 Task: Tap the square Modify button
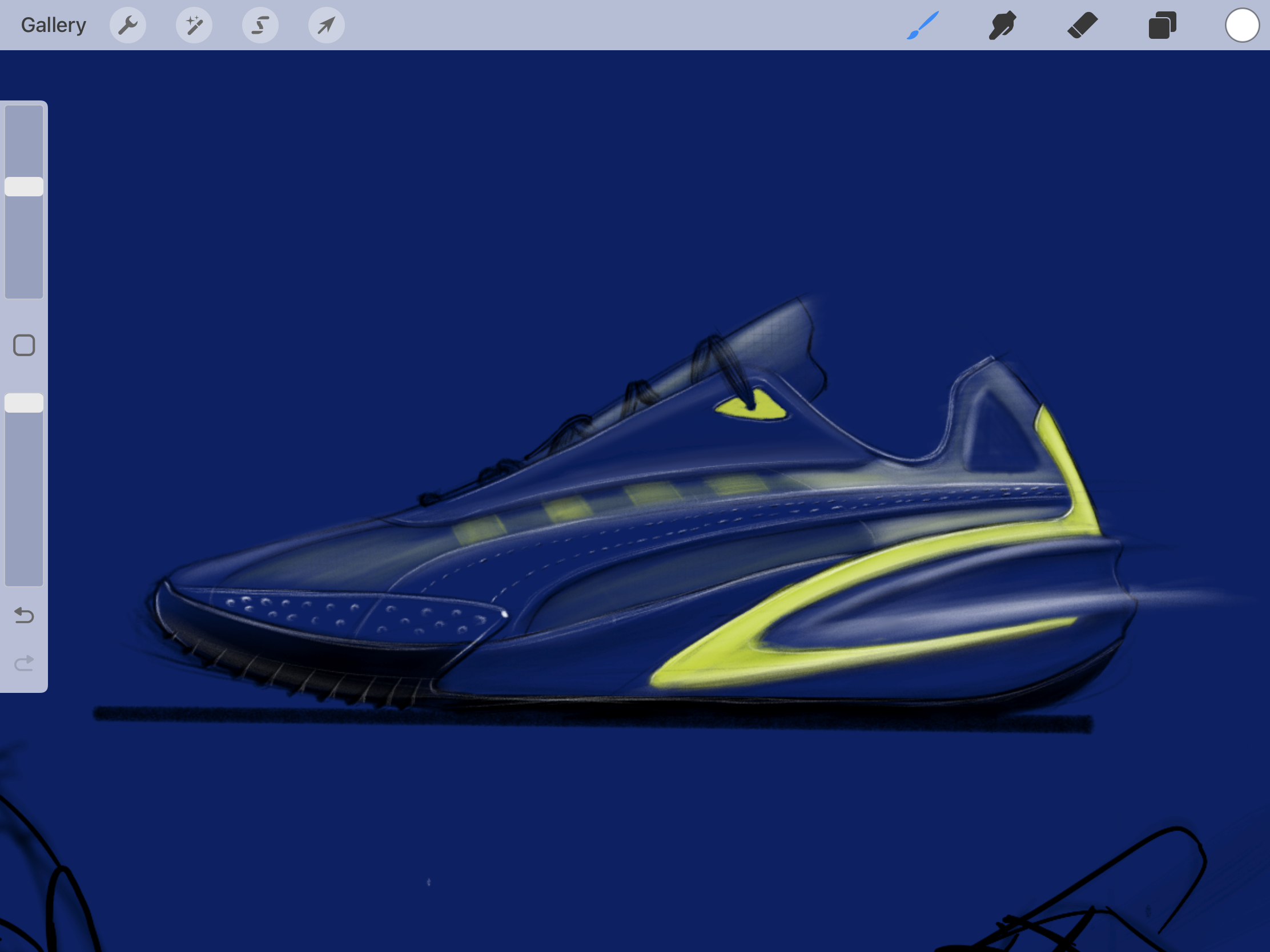(24, 345)
